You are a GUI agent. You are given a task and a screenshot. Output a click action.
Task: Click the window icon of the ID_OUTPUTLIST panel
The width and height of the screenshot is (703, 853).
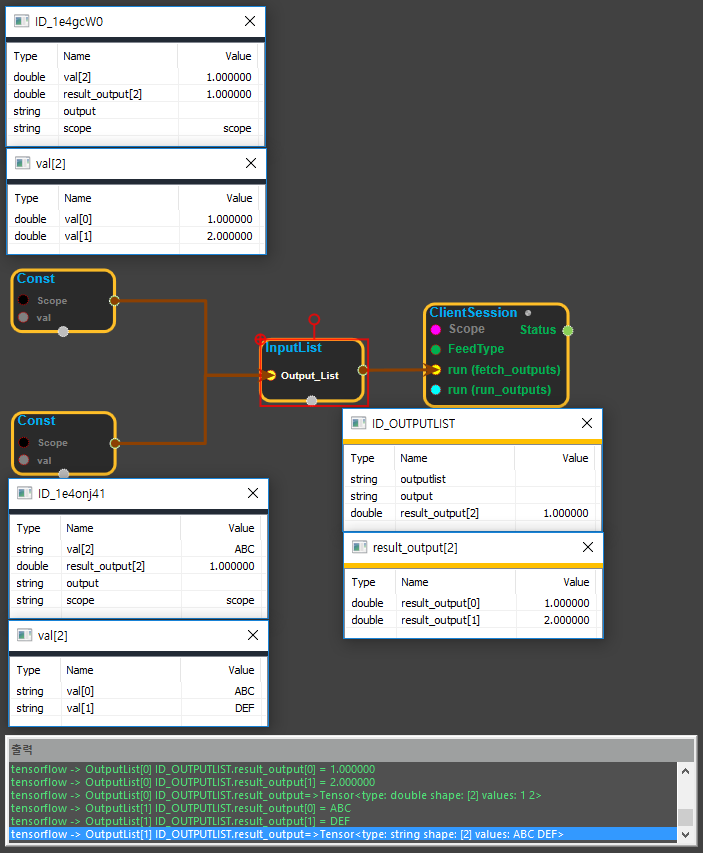[x=359, y=423]
